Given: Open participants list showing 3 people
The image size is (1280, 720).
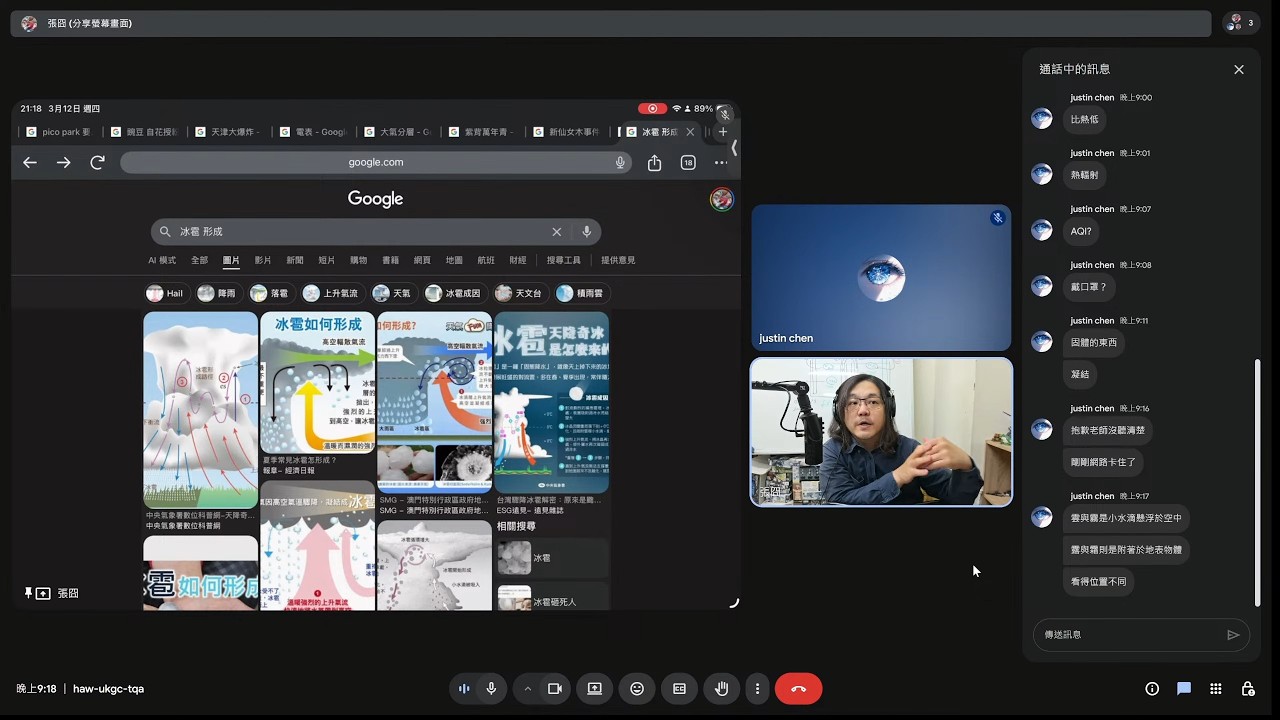Looking at the screenshot, I should pos(1241,23).
